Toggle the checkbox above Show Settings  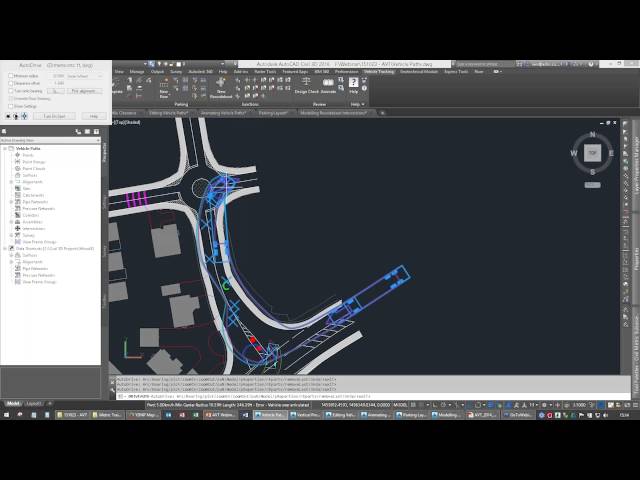[x=11, y=99]
